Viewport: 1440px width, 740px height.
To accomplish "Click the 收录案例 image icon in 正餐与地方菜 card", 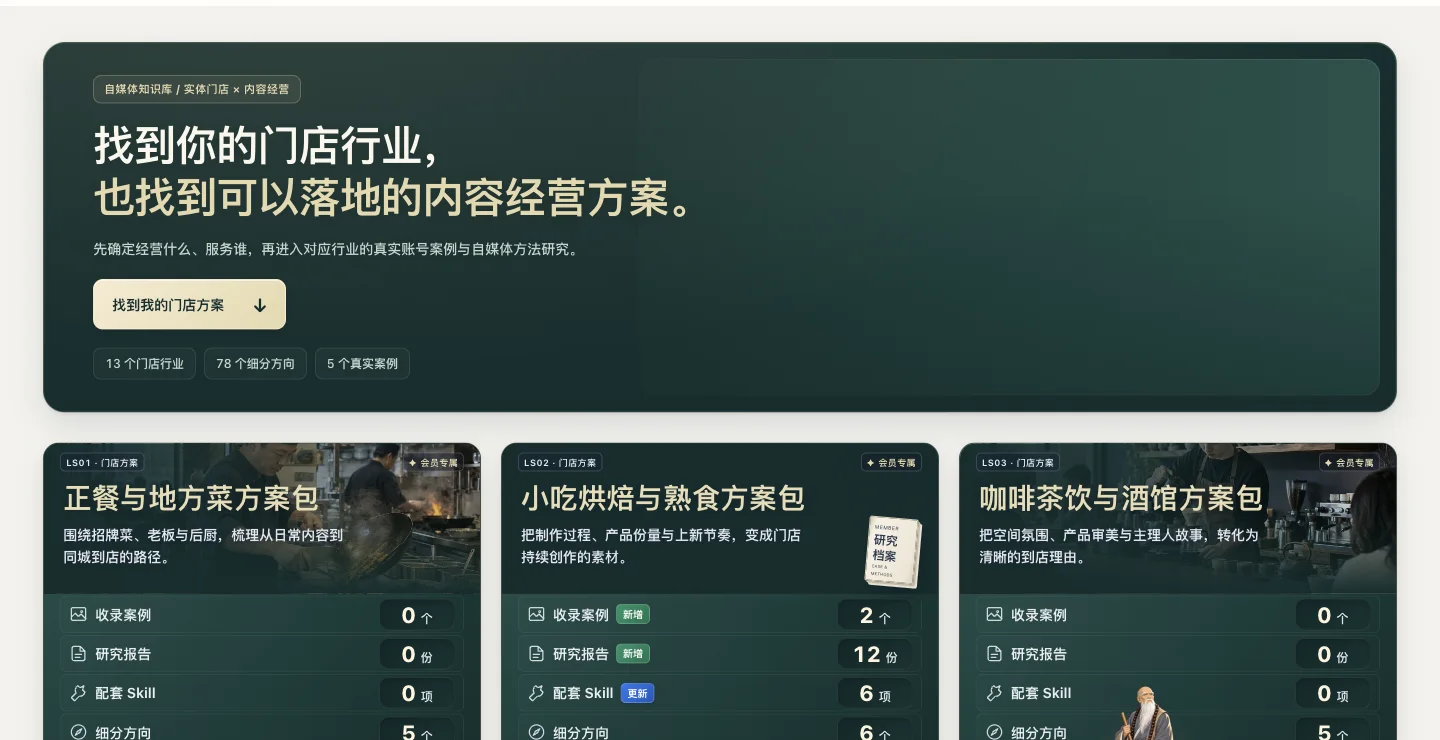I will 78,614.
